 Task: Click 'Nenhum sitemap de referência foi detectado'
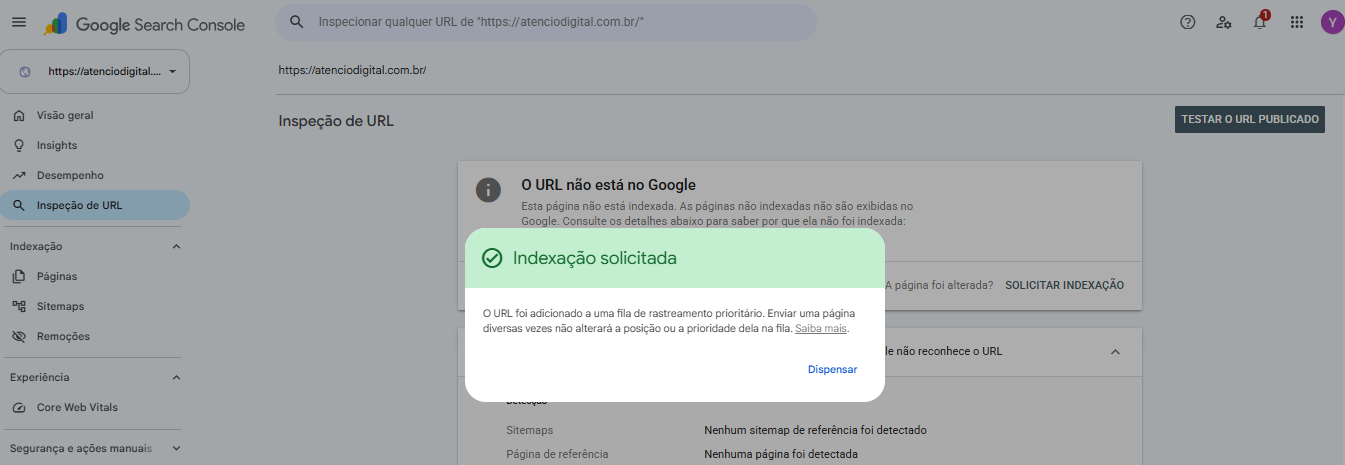815,430
